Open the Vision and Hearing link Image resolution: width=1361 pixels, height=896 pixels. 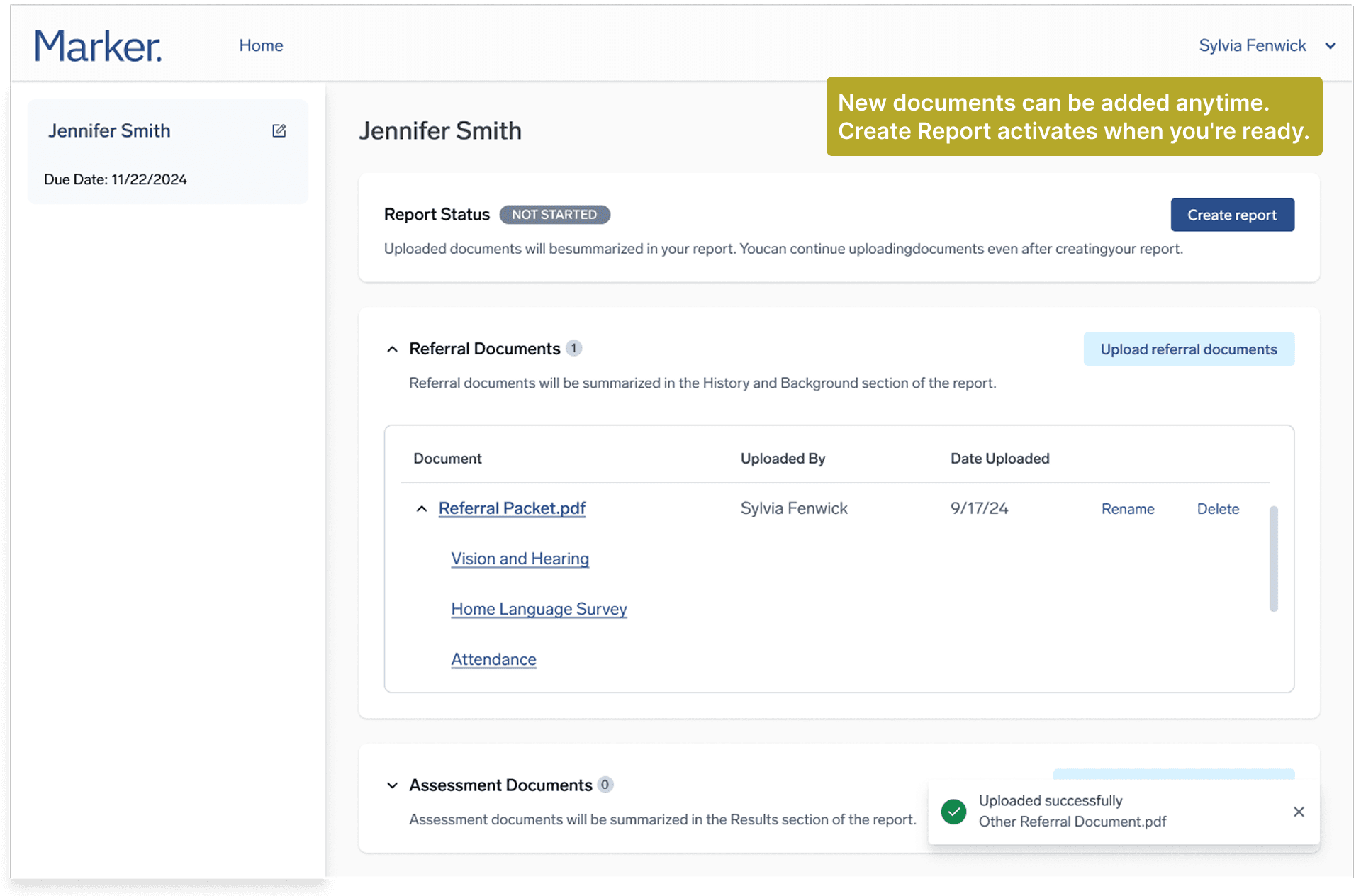pos(520,559)
